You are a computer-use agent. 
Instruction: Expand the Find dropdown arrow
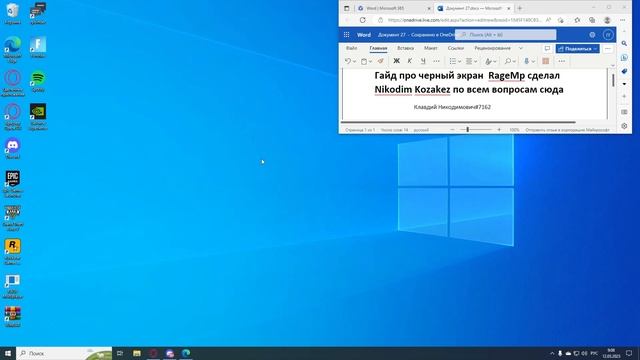coord(514,62)
